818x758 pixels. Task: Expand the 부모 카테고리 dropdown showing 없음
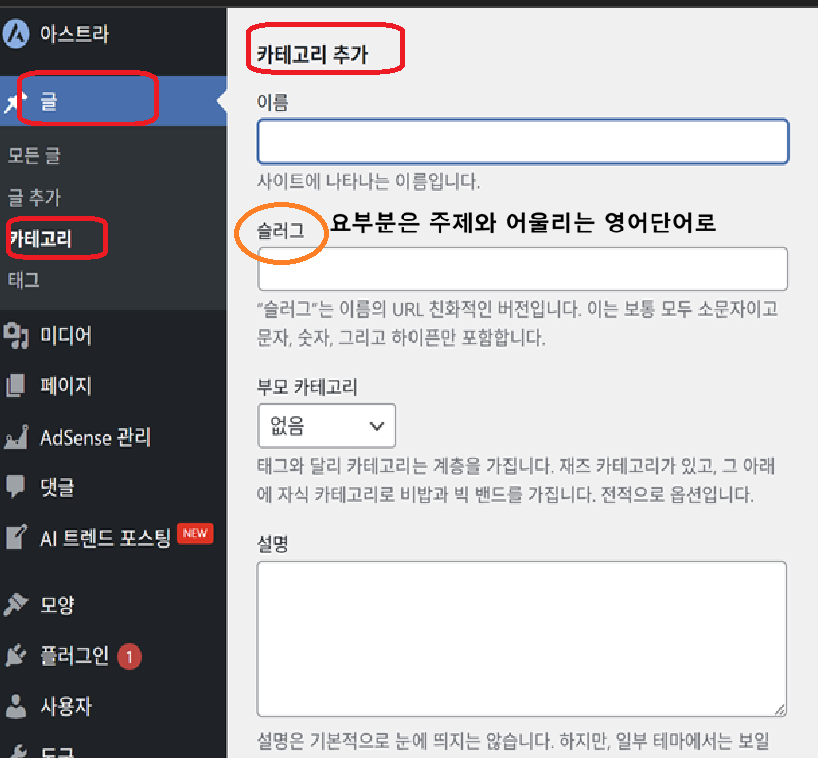[326, 426]
